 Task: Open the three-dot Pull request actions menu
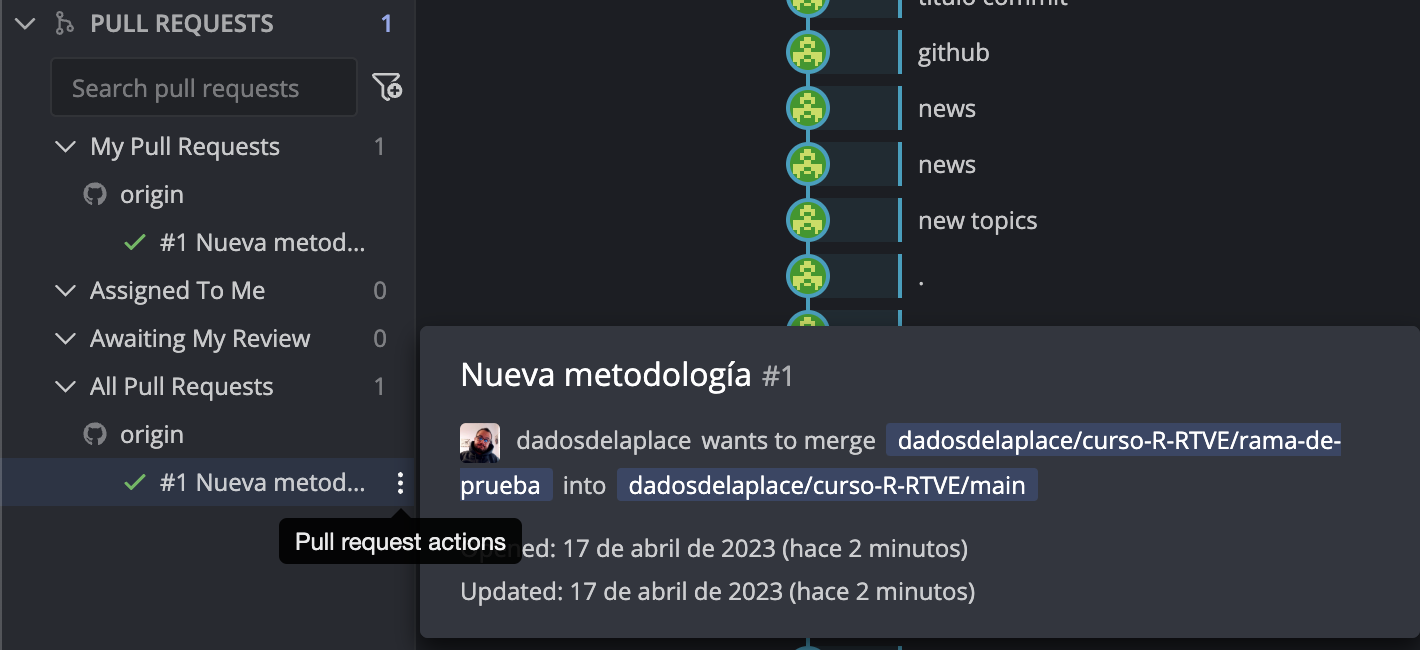[400, 484]
